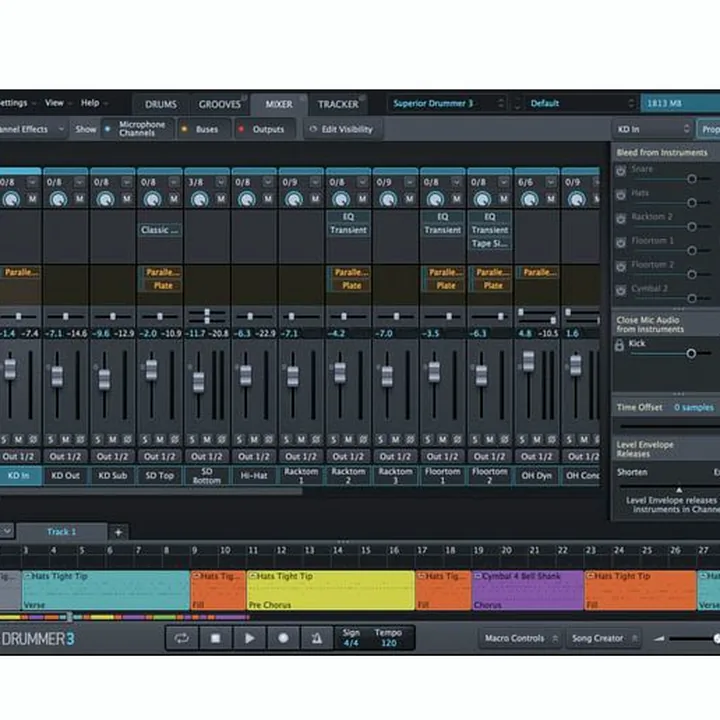
Task: Adjust the pan knob on Hi-Hat channel
Action: pyautogui.click(x=247, y=199)
